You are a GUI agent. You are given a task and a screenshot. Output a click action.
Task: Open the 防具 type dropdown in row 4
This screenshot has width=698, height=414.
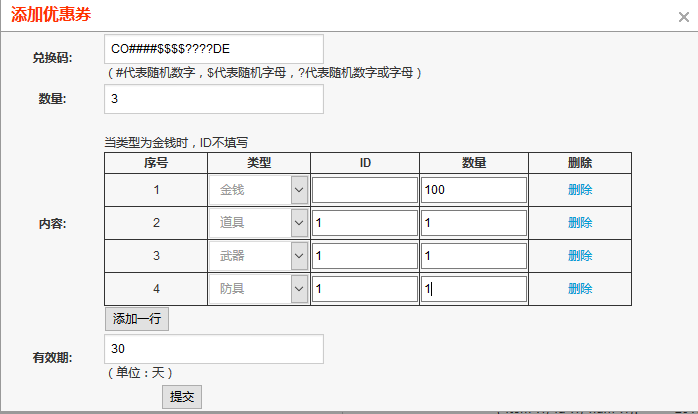259,289
